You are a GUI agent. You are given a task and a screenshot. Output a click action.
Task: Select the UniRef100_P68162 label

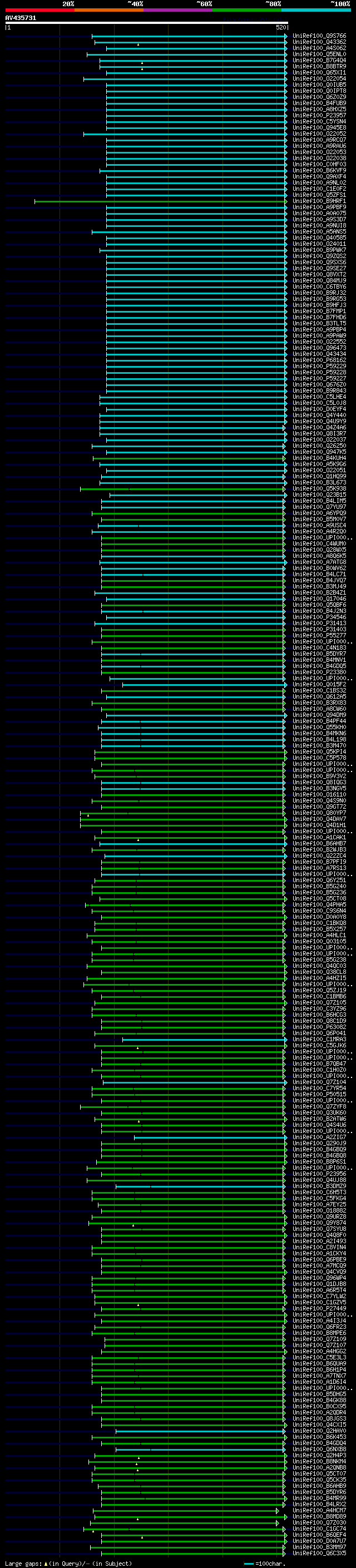(x=319, y=360)
